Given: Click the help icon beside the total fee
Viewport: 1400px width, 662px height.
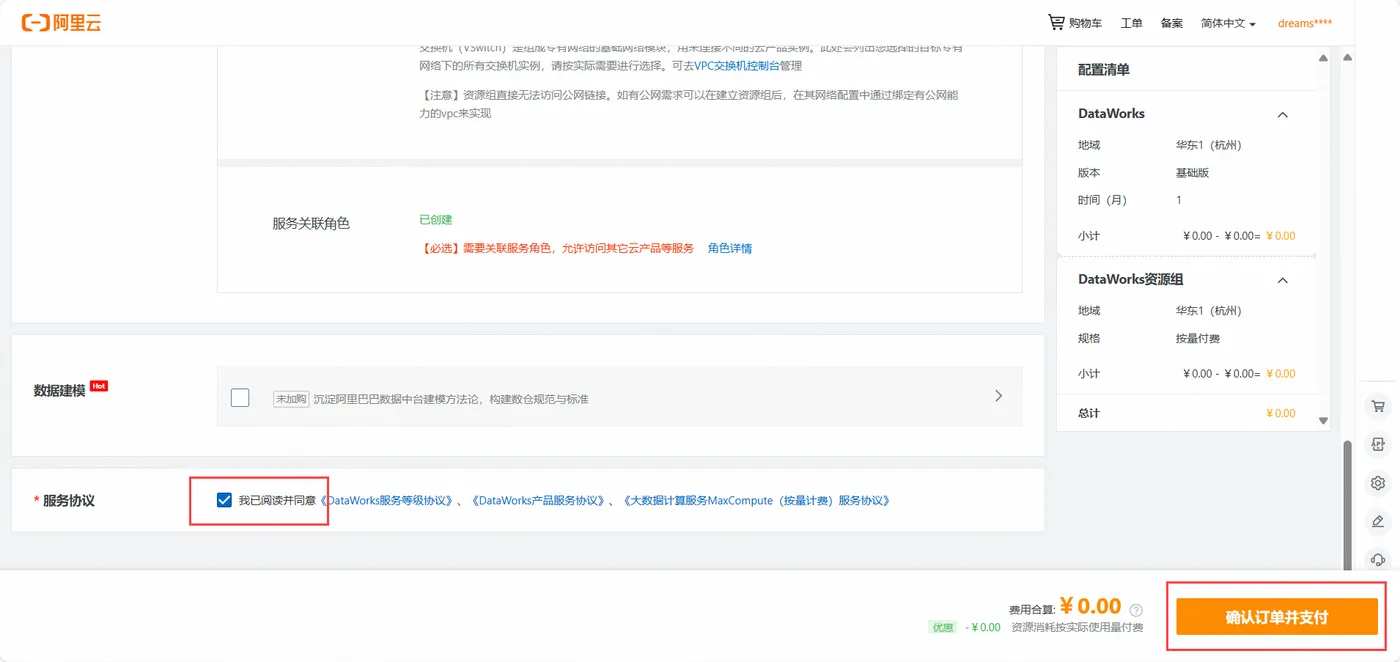Looking at the screenshot, I should click(x=1136, y=610).
